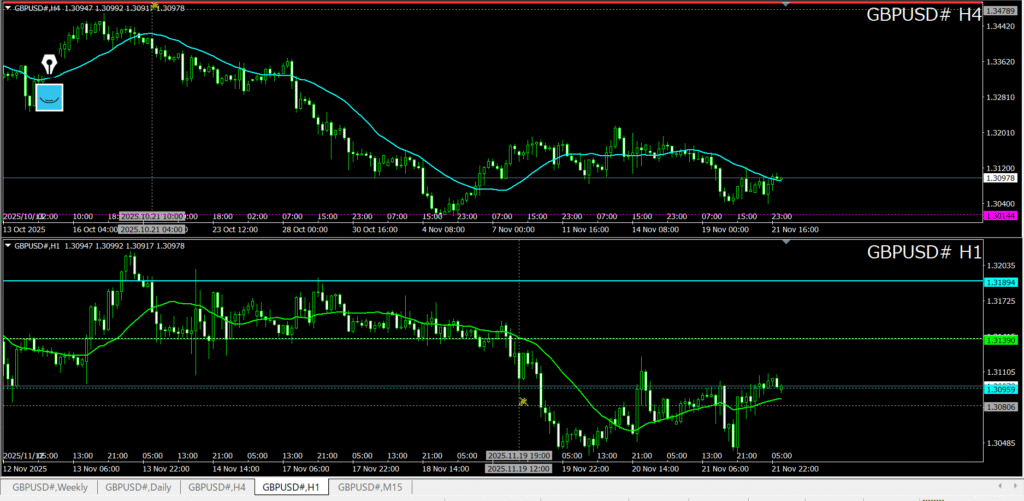Image resolution: width=1024 pixels, height=501 pixels.
Task: Click the yellow star marker atop H4 chart
Action: coord(153,6)
